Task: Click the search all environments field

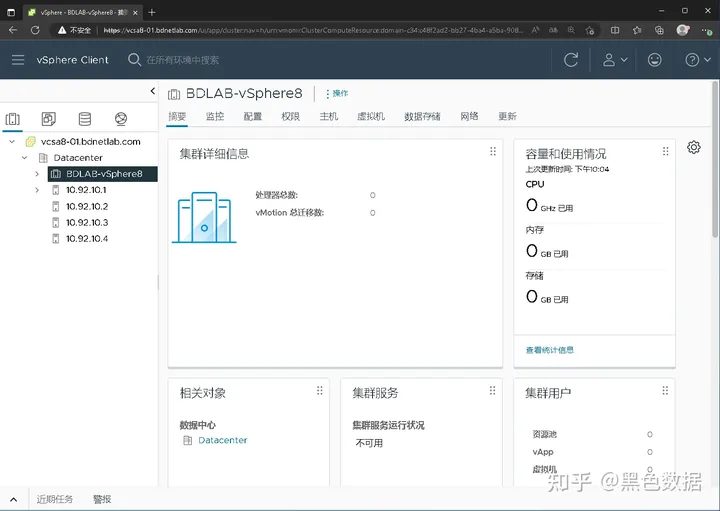Action: point(182,60)
